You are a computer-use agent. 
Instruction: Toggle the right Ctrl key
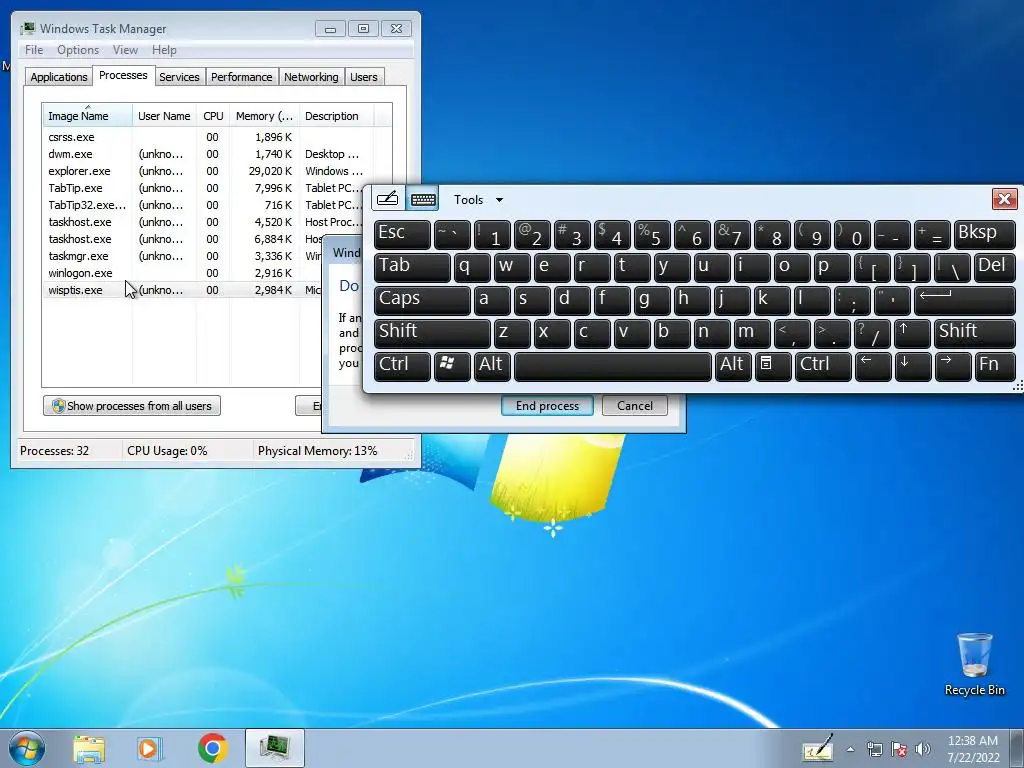(823, 366)
